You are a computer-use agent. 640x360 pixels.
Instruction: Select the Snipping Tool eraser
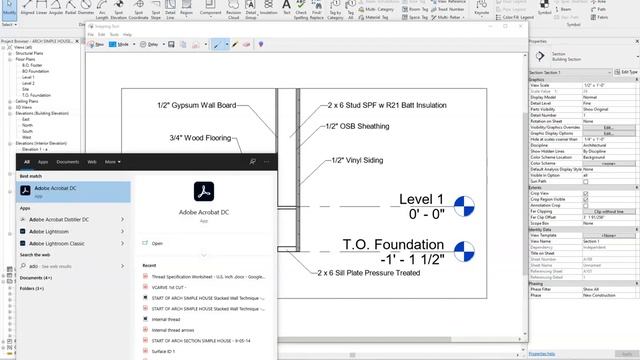pos(247,44)
